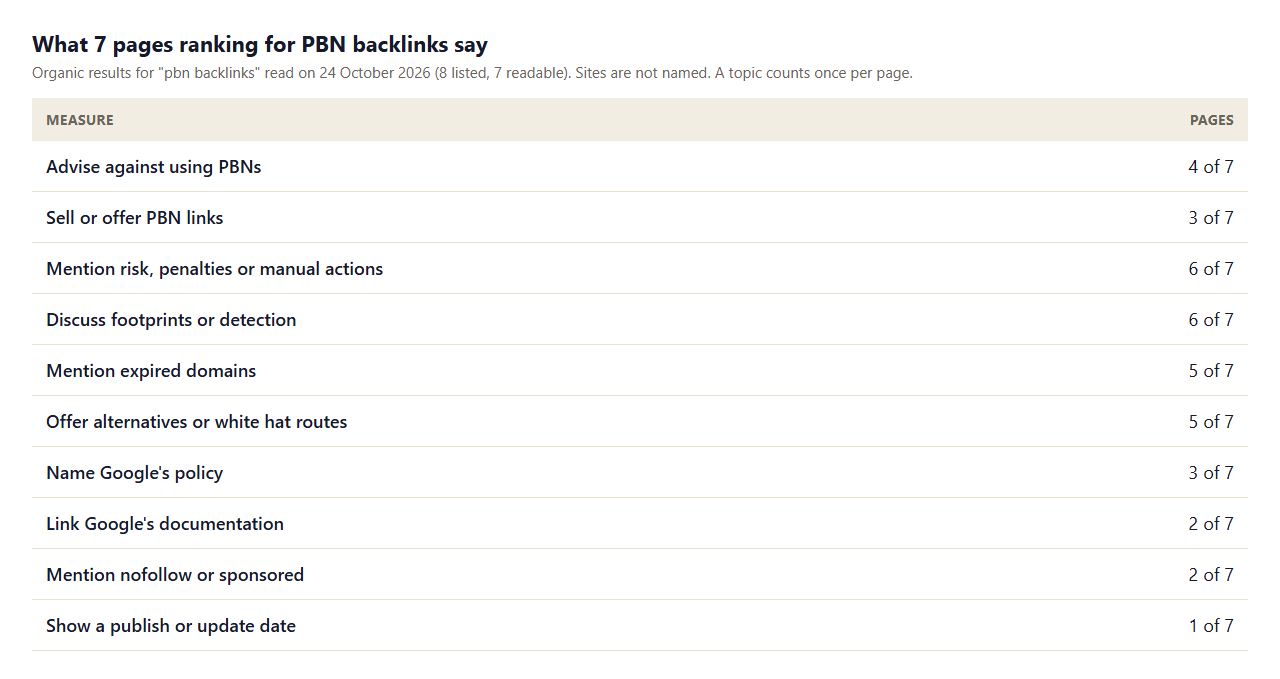Click '3 of 7' beside Sell or offer PBN links
The height and width of the screenshot is (679, 1280).
click(1211, 218)
